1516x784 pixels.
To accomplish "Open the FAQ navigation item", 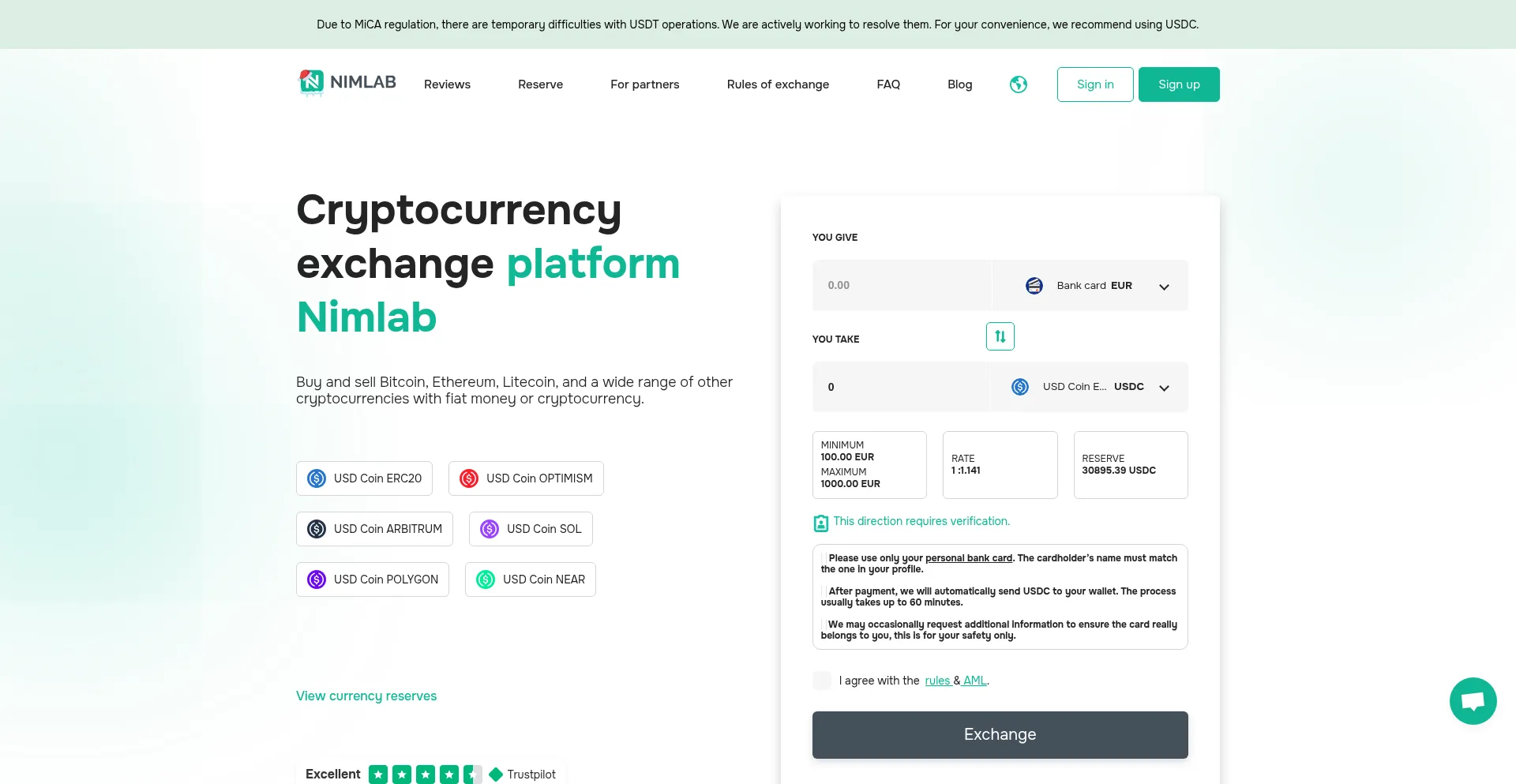I will tap(888, 84).
